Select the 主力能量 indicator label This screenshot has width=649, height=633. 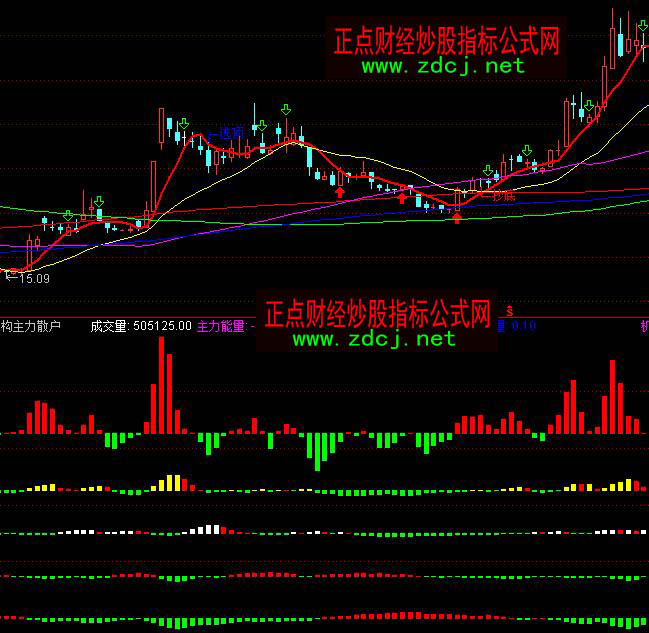click(222, 325)
